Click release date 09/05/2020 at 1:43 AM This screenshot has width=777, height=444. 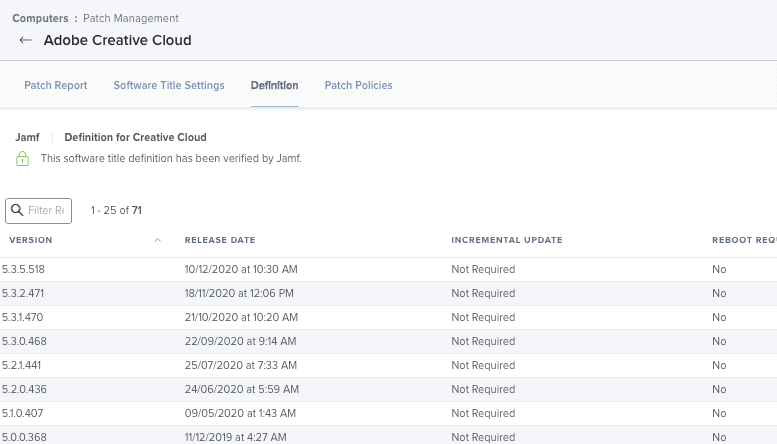pos(240,413)
